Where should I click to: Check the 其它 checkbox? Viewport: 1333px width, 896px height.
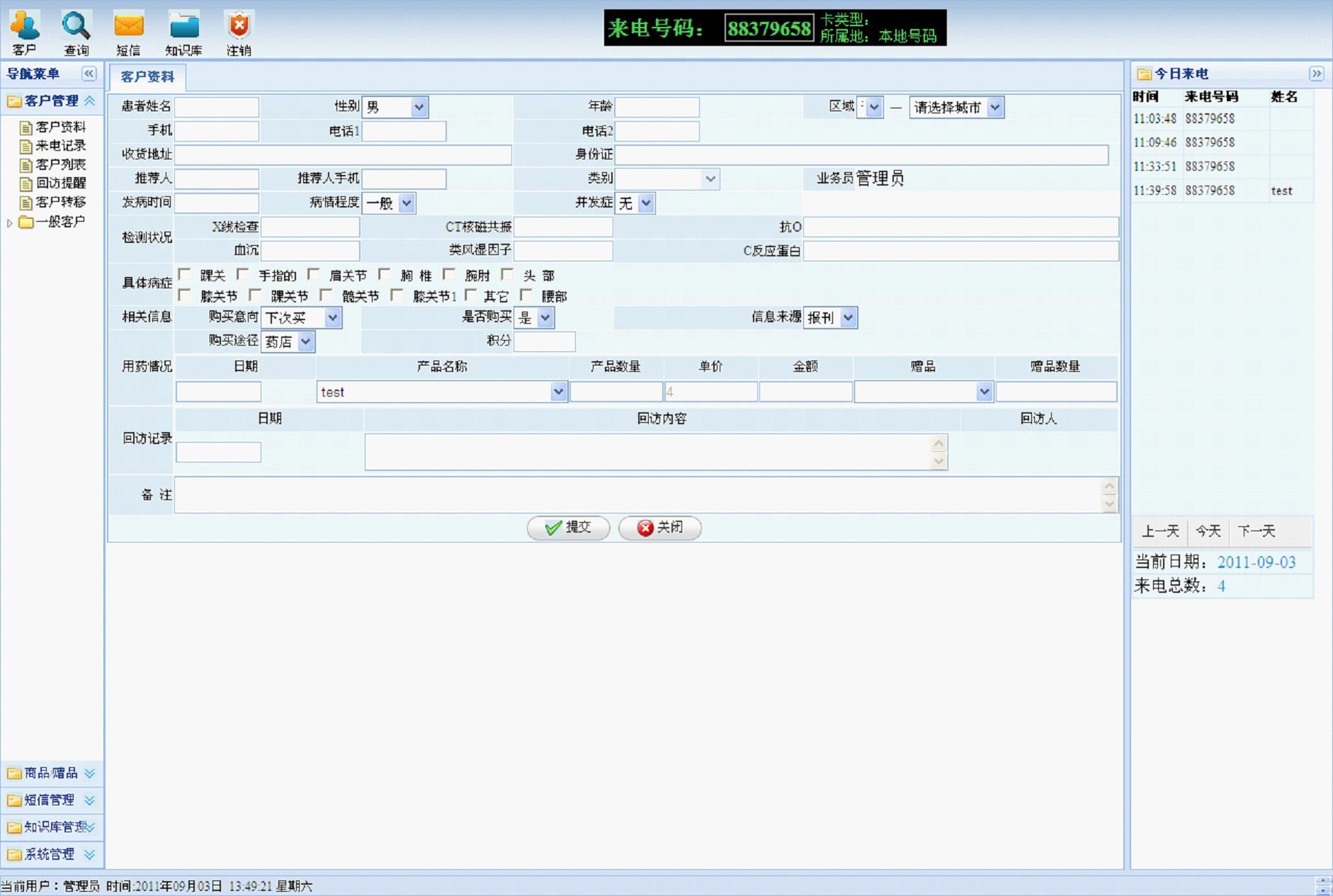[471, 295]
